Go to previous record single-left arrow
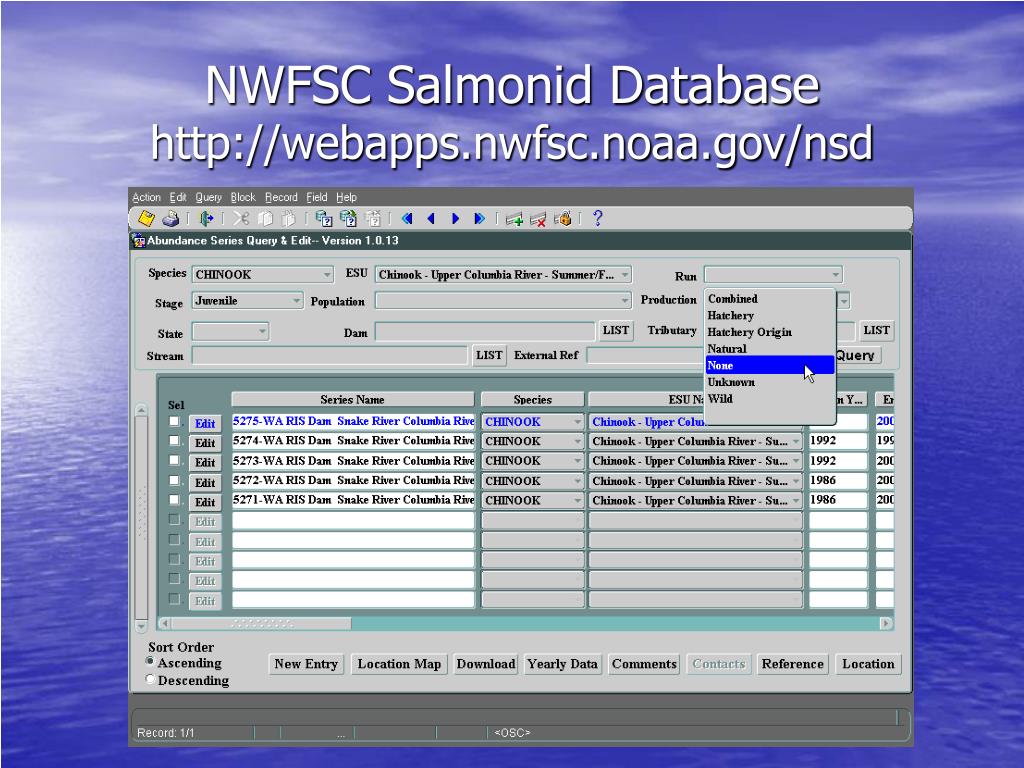Viewport: 1024px width, 768px height. click(x=431, y=219)
